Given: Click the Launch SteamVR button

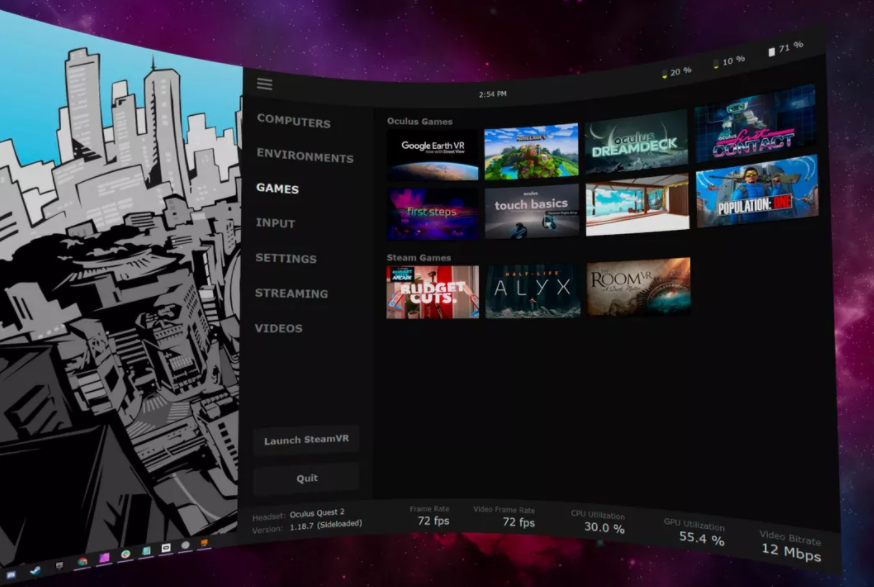Looking at the screenshot, I should [306, 440].
